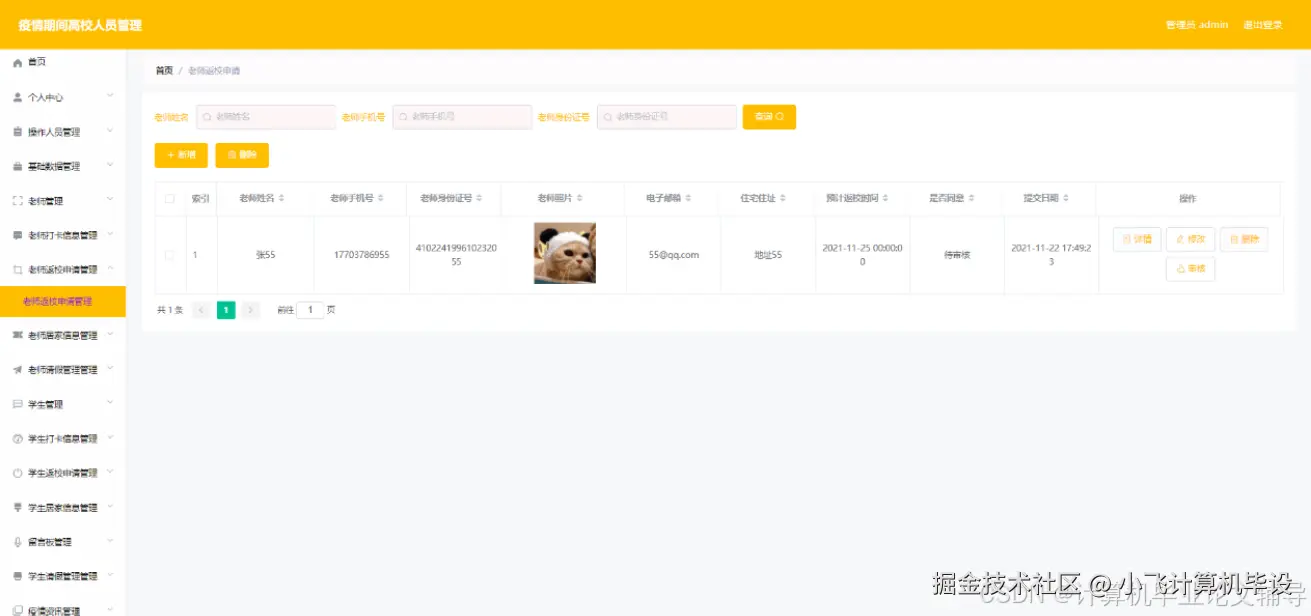Click the icon beside 老师居家信息管理
Viewport: 1311px width, 616px height.
(17, 336)
